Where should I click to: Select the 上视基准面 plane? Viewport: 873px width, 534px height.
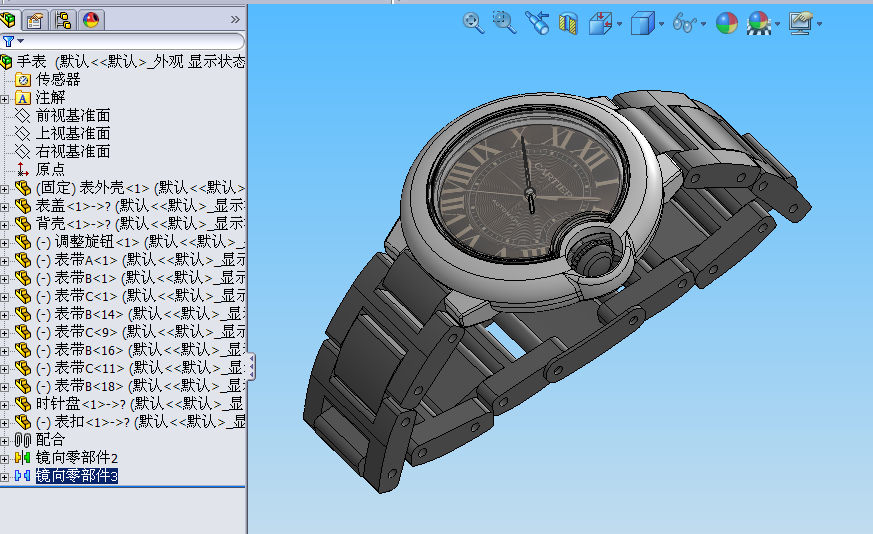click(72, 133)
